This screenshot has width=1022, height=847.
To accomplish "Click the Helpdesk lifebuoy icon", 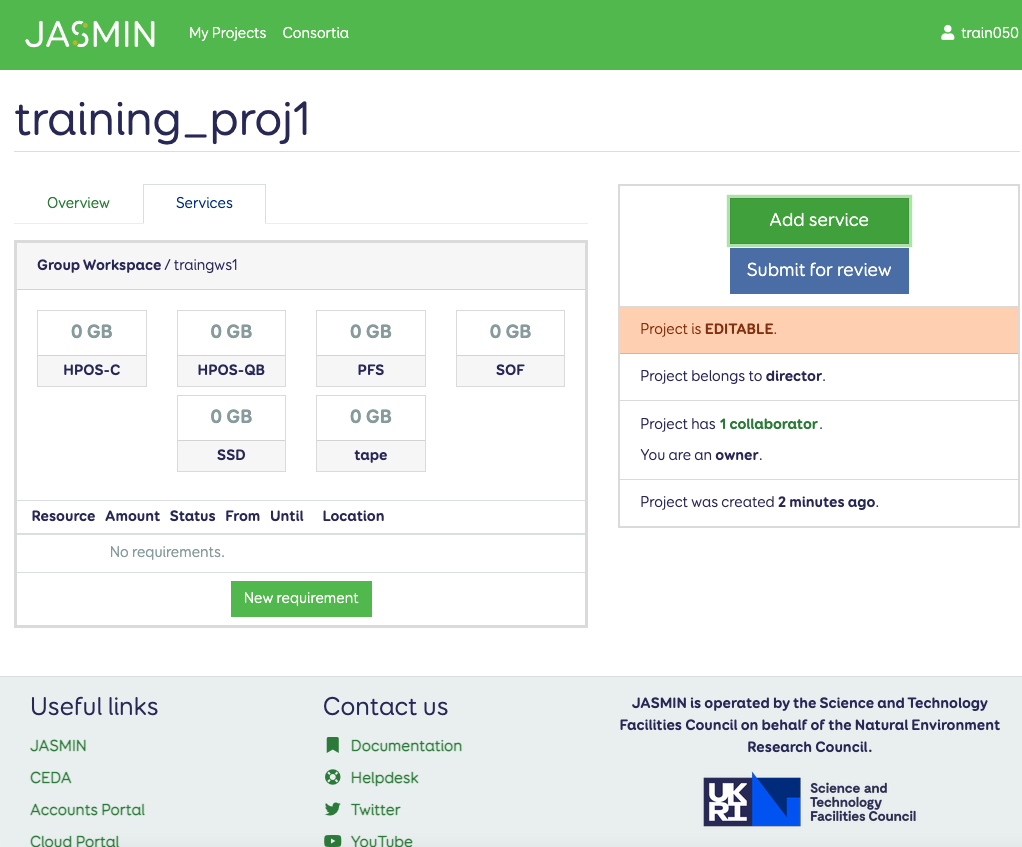I will (333, 777).
